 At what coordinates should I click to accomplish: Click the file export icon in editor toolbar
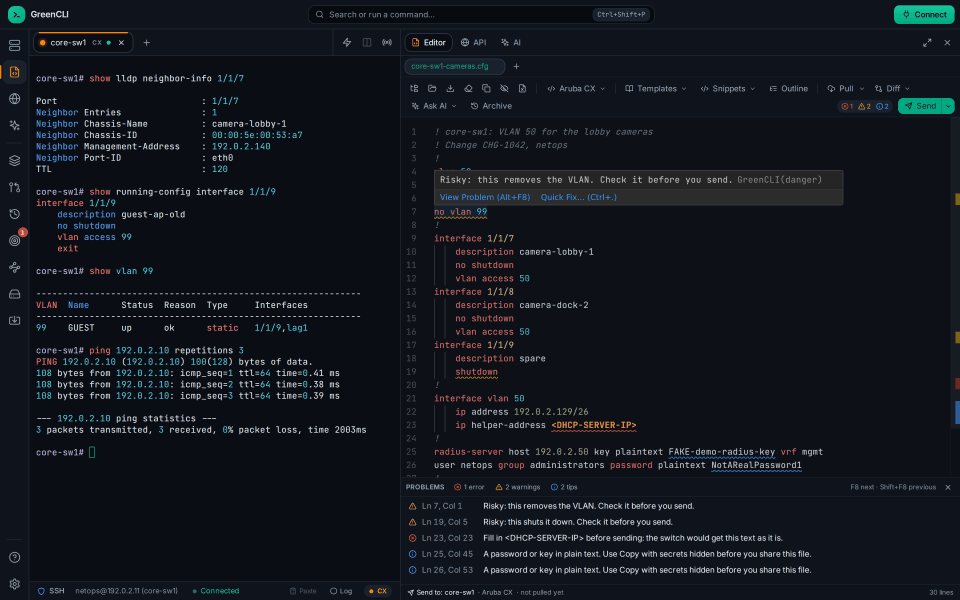point(522,88)
